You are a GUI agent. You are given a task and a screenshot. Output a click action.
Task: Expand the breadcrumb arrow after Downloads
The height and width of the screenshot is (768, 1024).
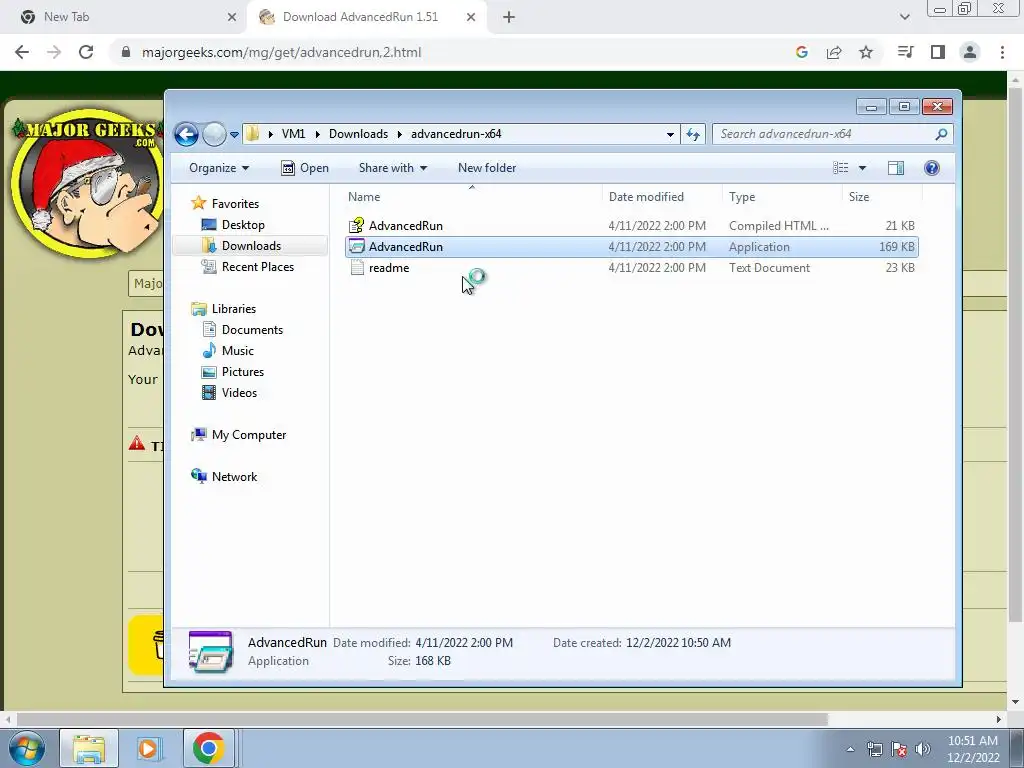pyautogui.click(x=399, y=135)
